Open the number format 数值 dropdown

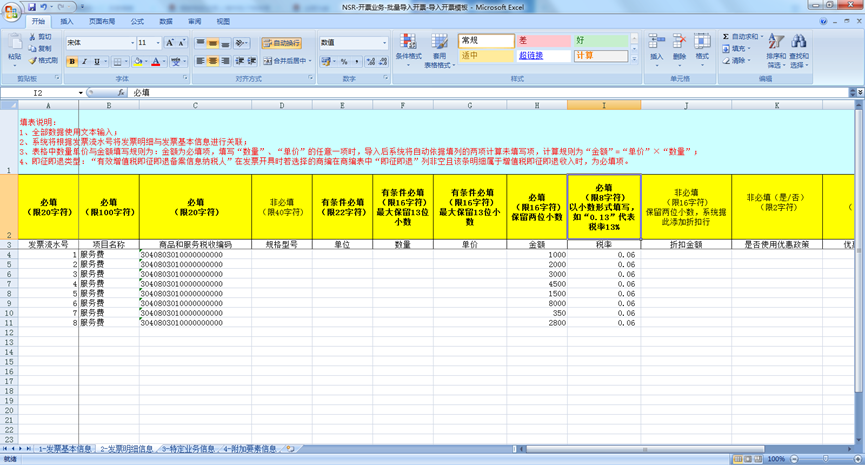(x=385, y=43)
